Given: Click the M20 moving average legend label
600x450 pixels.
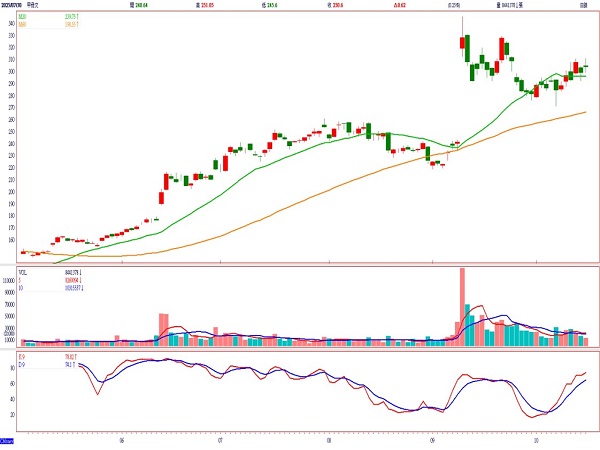Looking at the screenshot, I should pyautogui.click(x=24, y=16).
